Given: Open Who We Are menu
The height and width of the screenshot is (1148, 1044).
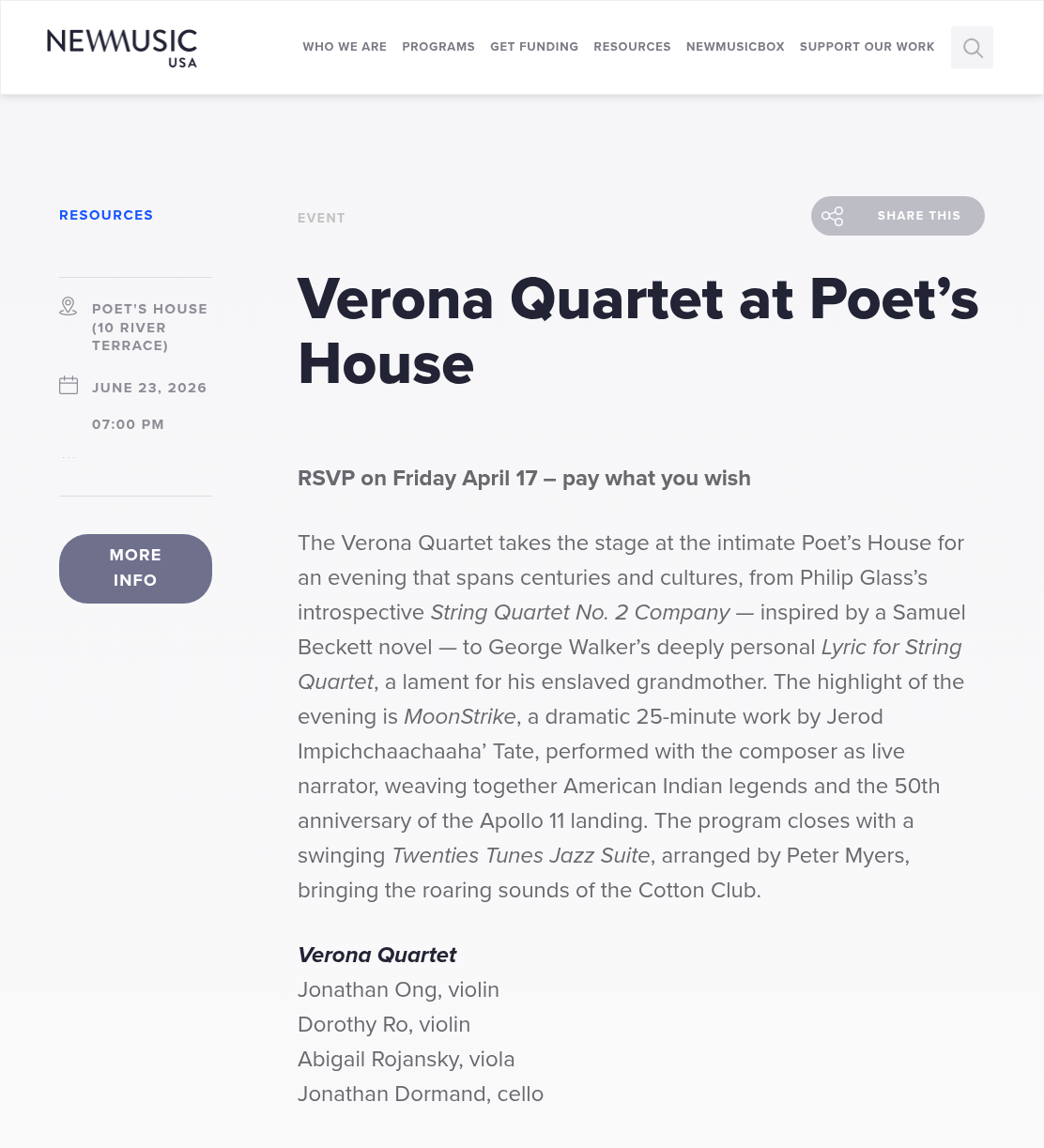Looking at the screenshot, I should pos(345,47).
